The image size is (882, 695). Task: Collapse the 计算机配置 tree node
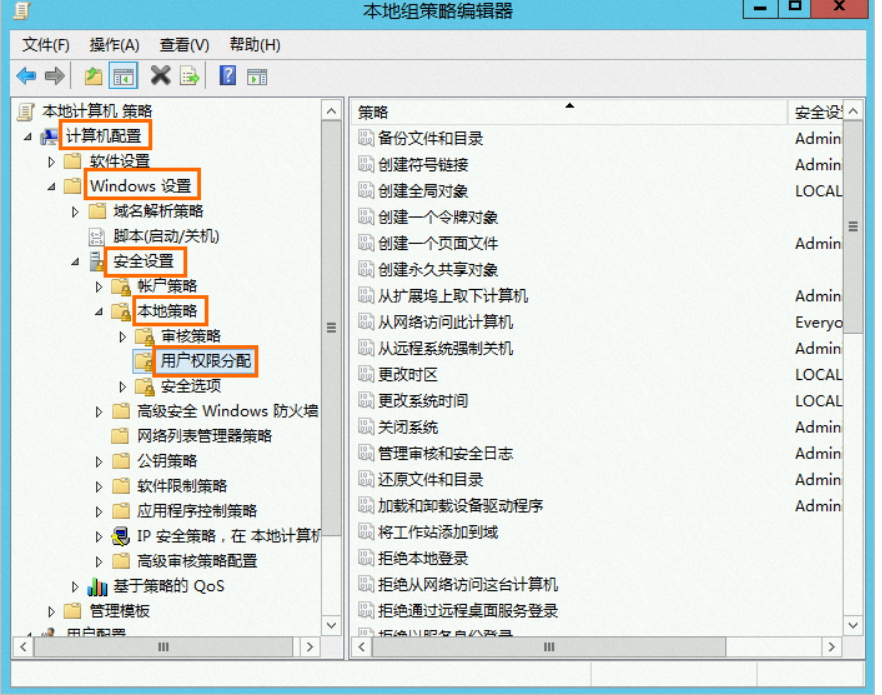(x=28, y=136)
